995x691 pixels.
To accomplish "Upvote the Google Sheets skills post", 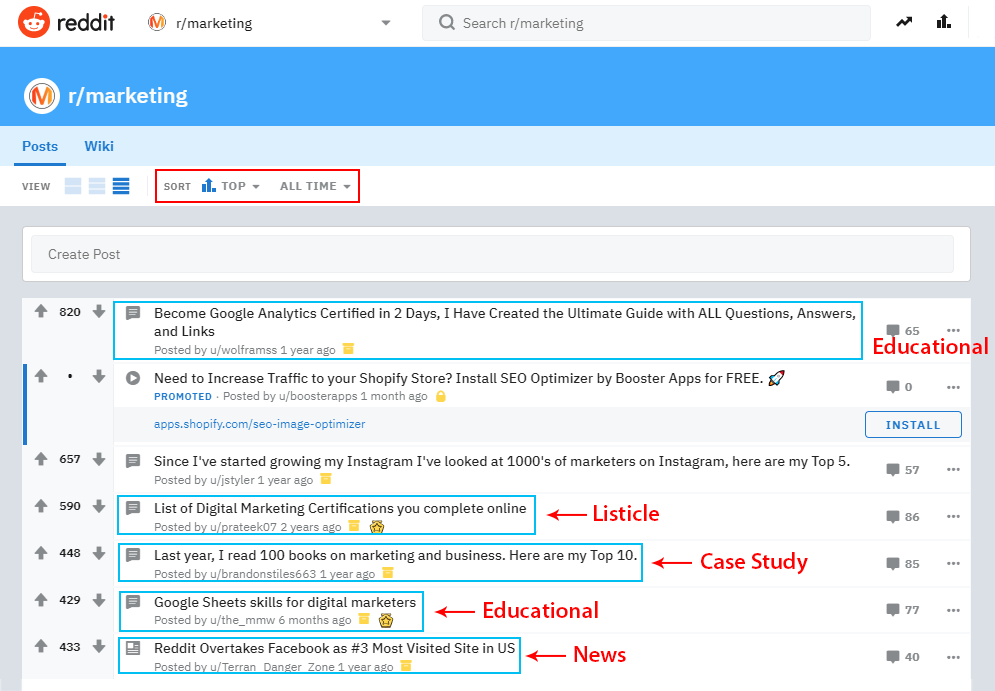I will pos(41,600).
